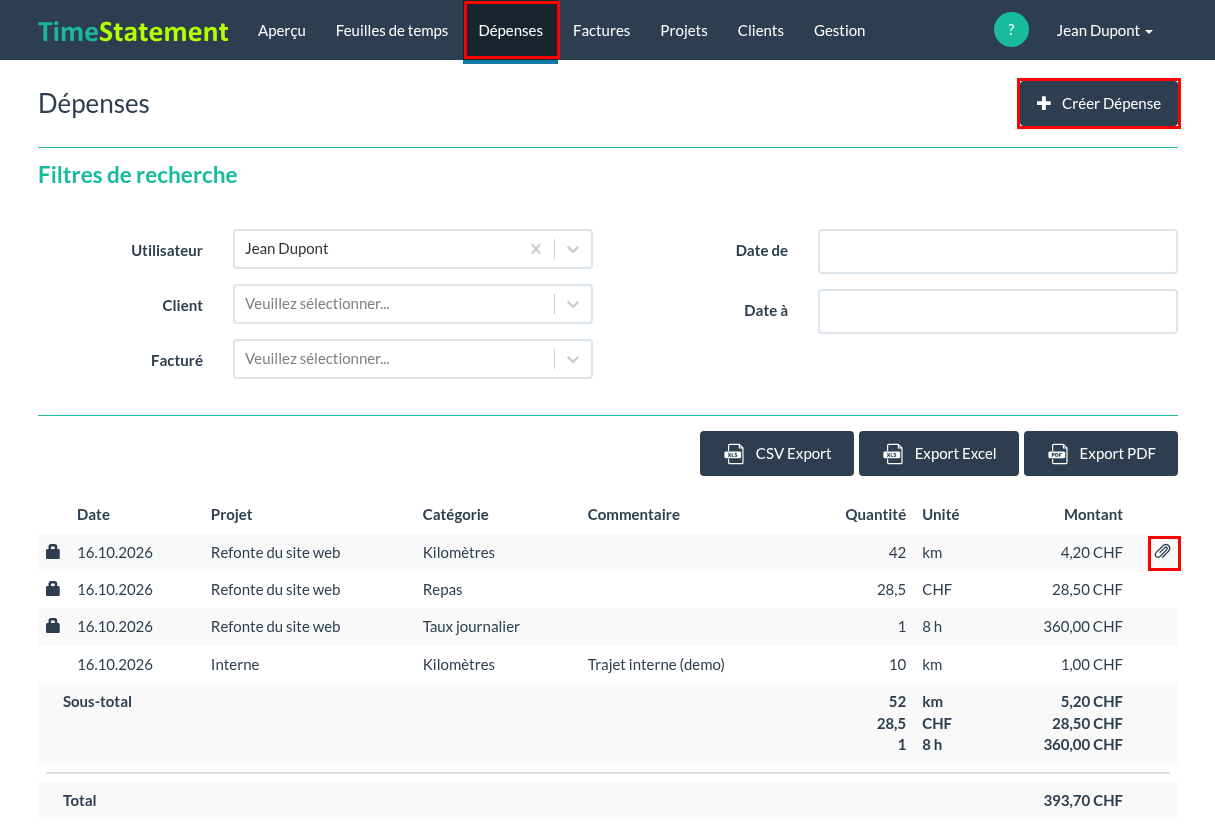This screenshot has width=1215, height=828.
Task: Click the Repas category cell
Action: (x=443, y=590)
